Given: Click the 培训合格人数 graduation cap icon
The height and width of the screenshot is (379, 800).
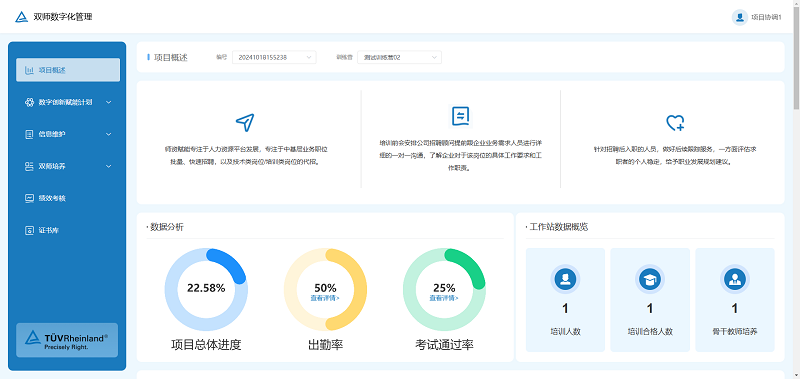Looking at the screenshot, I should click(x=649, y=279).
